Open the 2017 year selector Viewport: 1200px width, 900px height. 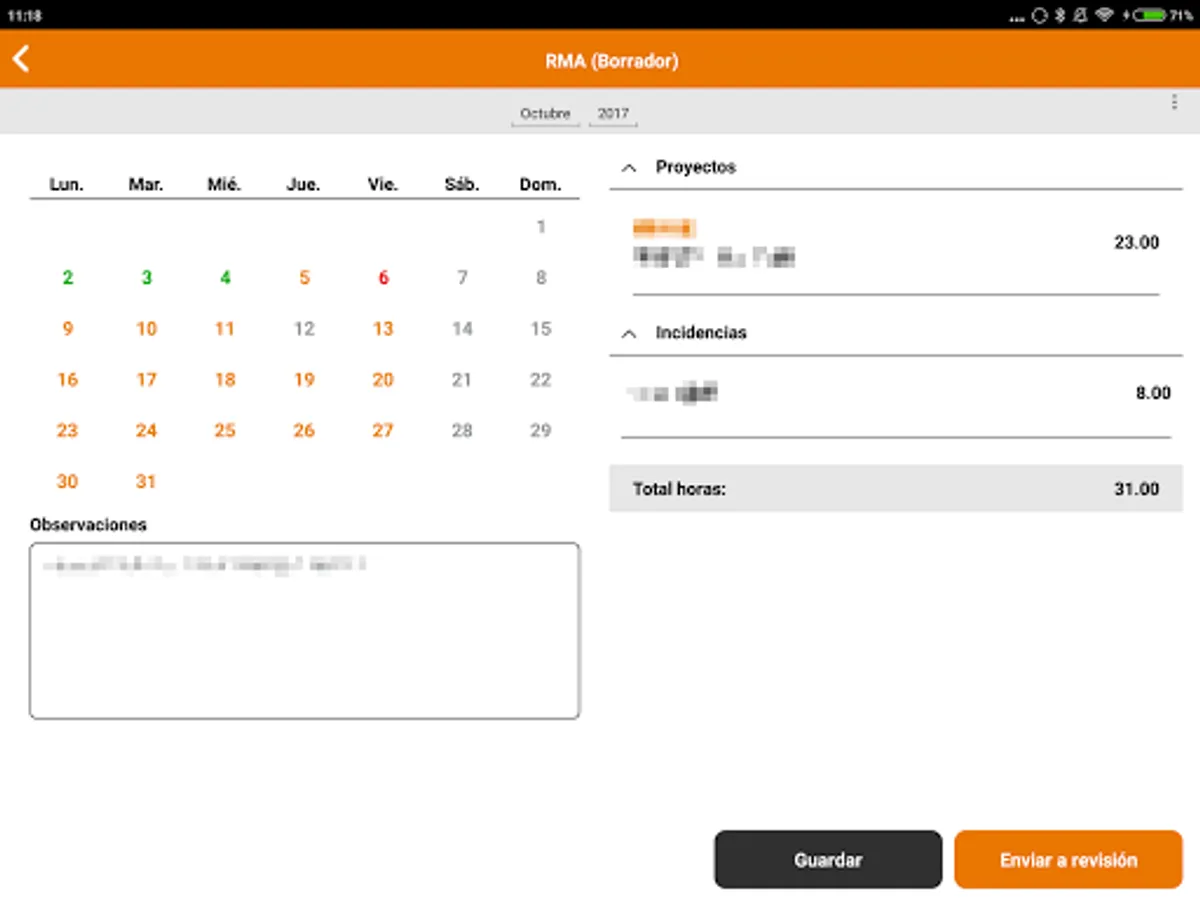613,114
